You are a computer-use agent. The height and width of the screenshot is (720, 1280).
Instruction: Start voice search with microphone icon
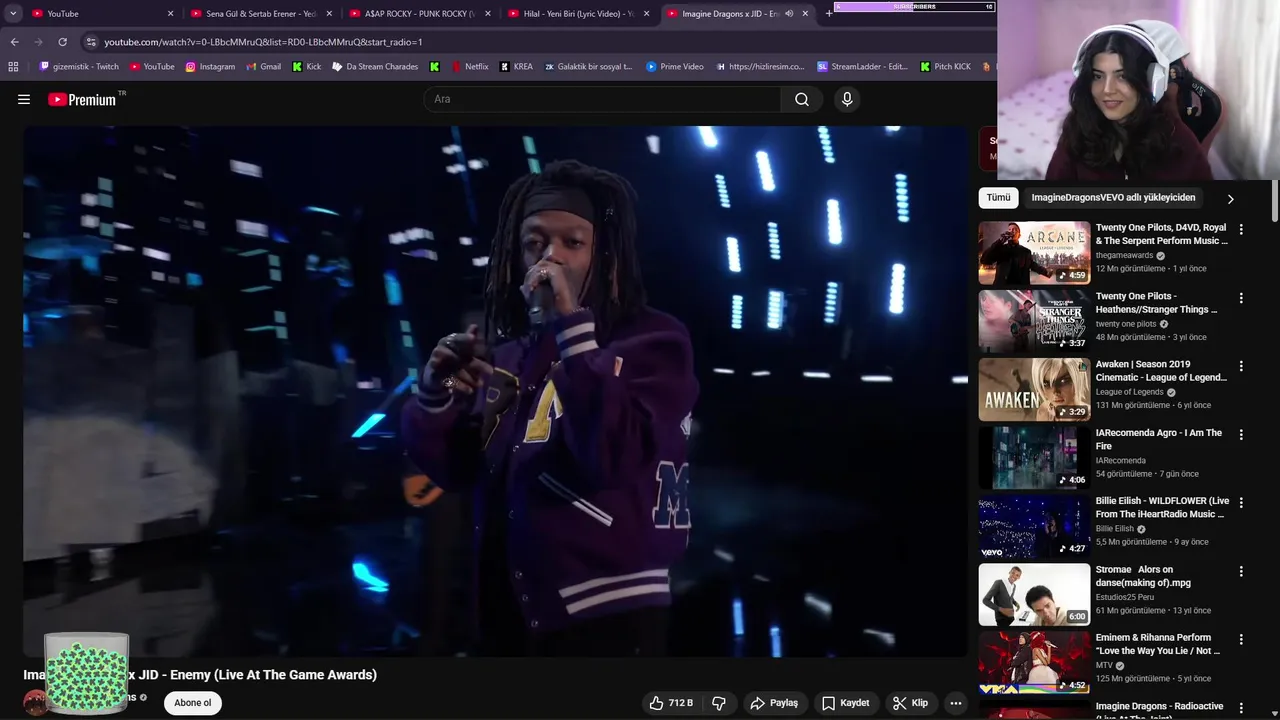(847, 99)
